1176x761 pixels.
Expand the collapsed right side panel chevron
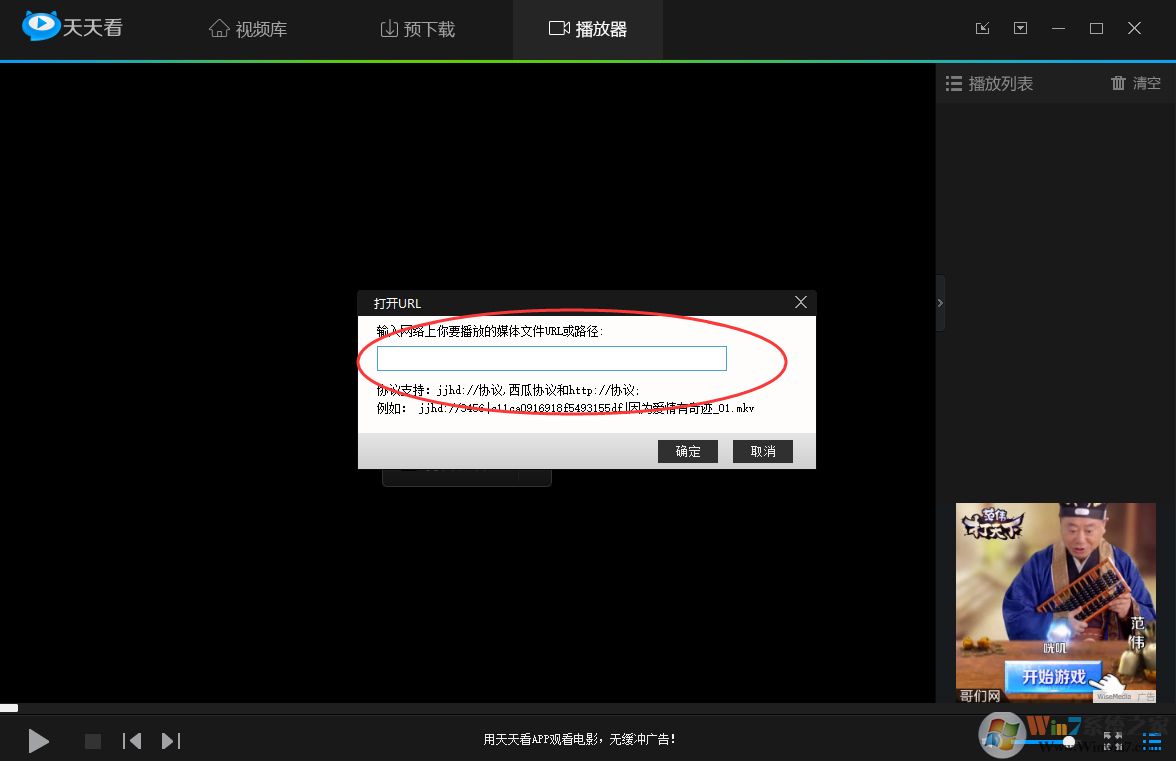pyautogui.click(x=939, y=302)
